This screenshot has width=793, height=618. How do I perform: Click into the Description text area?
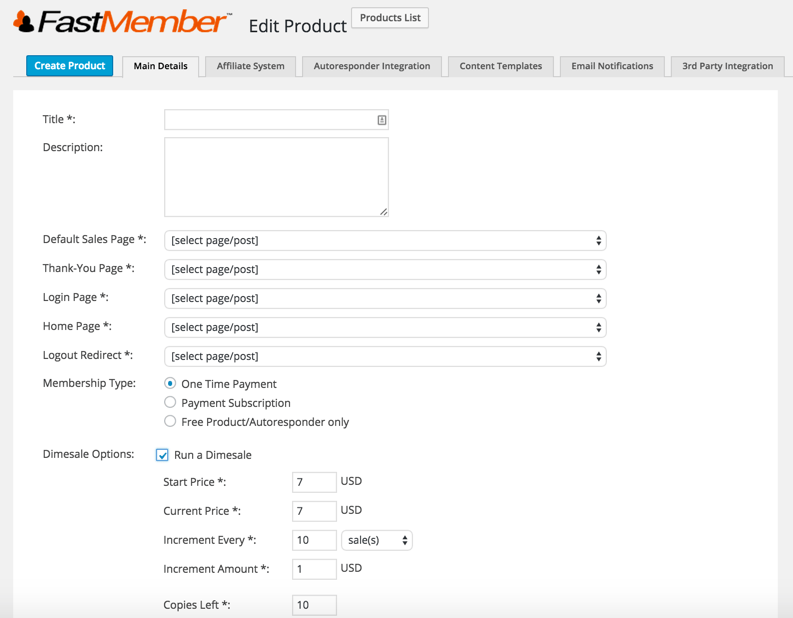[276, 177]
